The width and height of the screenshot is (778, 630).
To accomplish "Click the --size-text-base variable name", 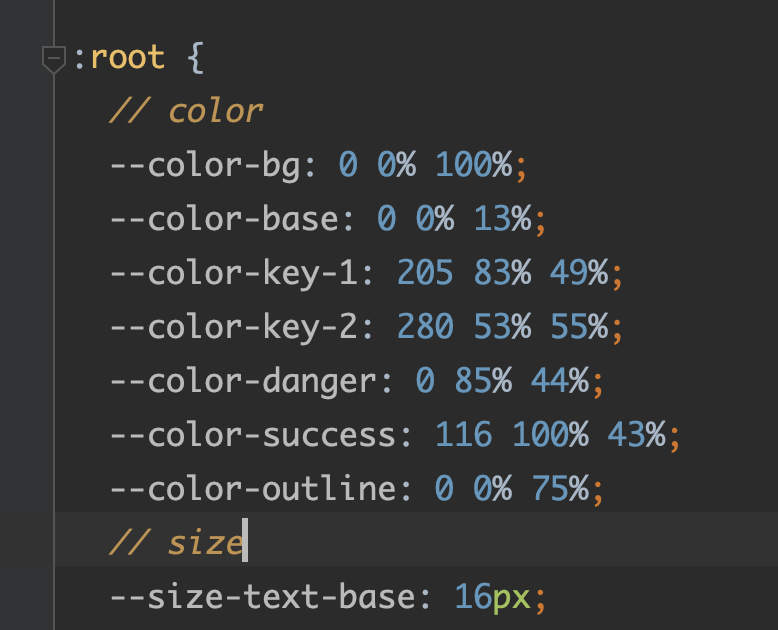I will [x=262, y=597].
